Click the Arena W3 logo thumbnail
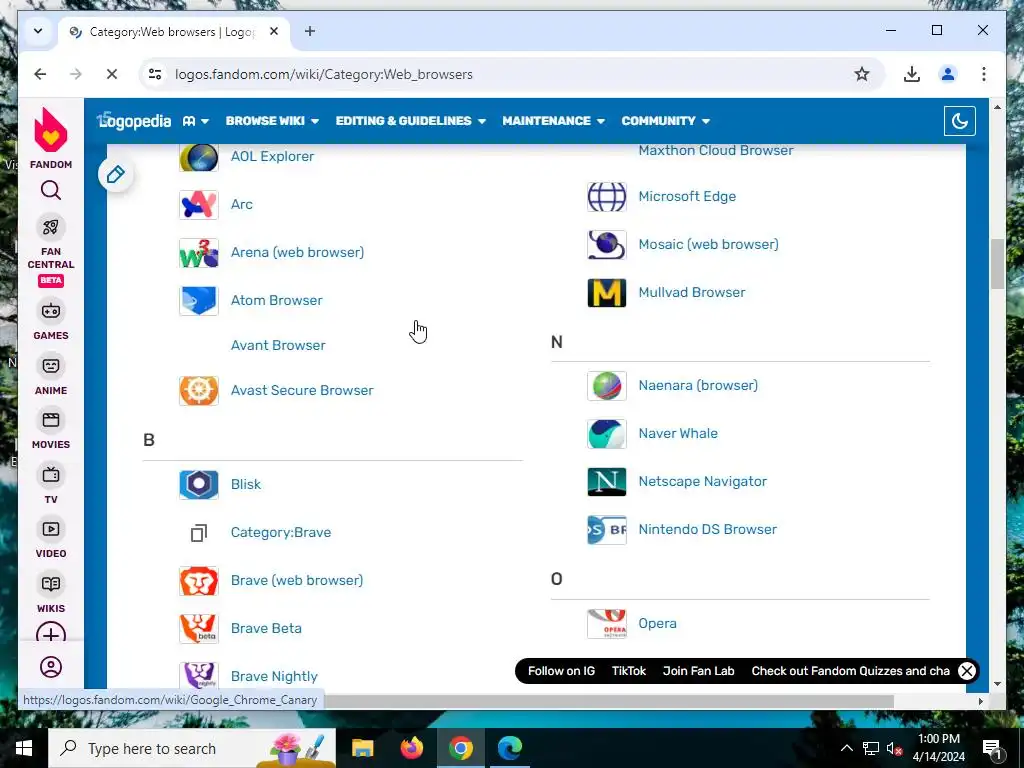This screenshot has width=1024, height=768. click(x=199, y=253)
